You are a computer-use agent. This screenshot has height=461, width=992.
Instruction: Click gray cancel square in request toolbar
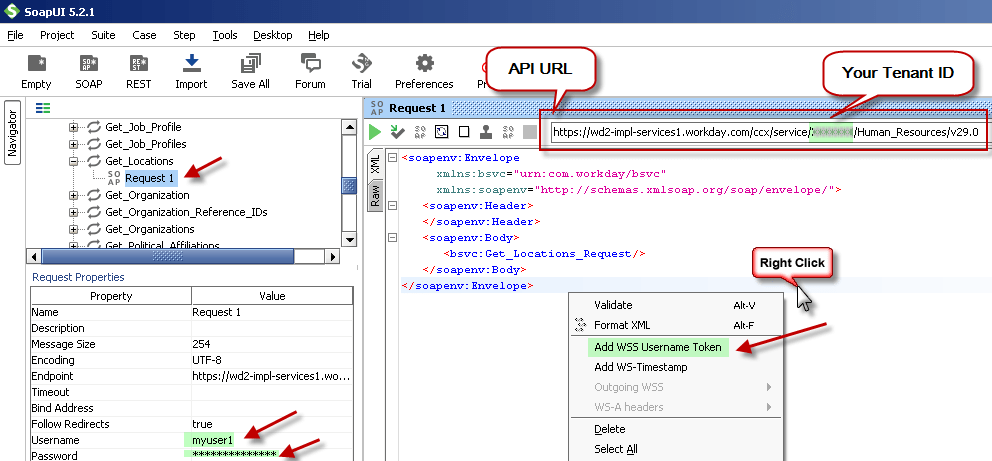click(530, 132)
